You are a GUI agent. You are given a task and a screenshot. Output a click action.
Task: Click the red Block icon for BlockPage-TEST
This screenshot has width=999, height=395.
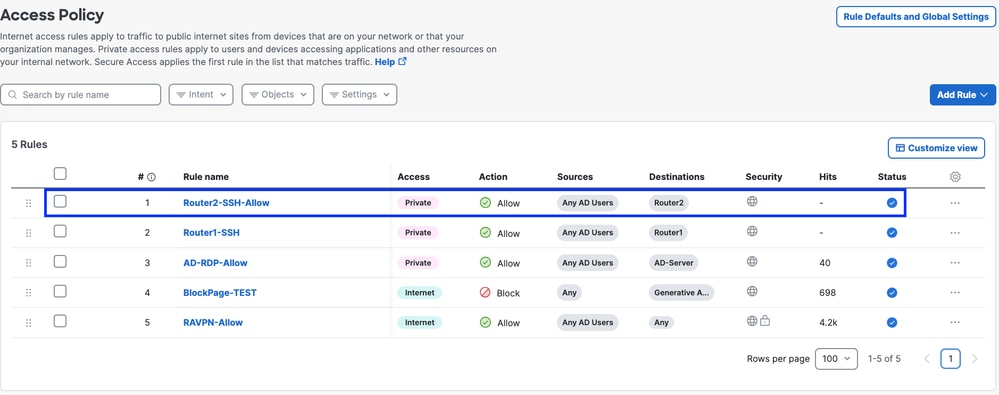point(485,292)
